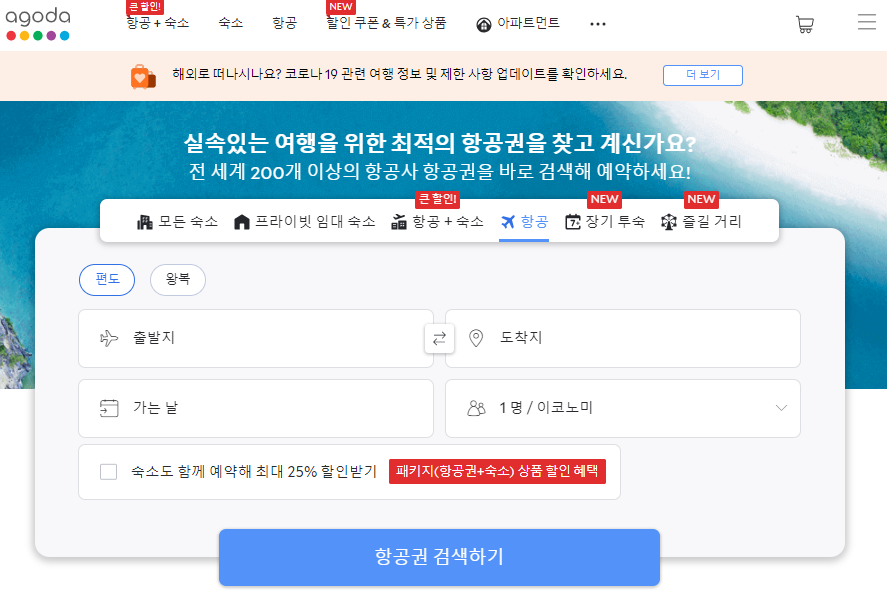887x609 pixels.
Task: Click the 항공권 검색하기 search button
Action: pos(438,557)
